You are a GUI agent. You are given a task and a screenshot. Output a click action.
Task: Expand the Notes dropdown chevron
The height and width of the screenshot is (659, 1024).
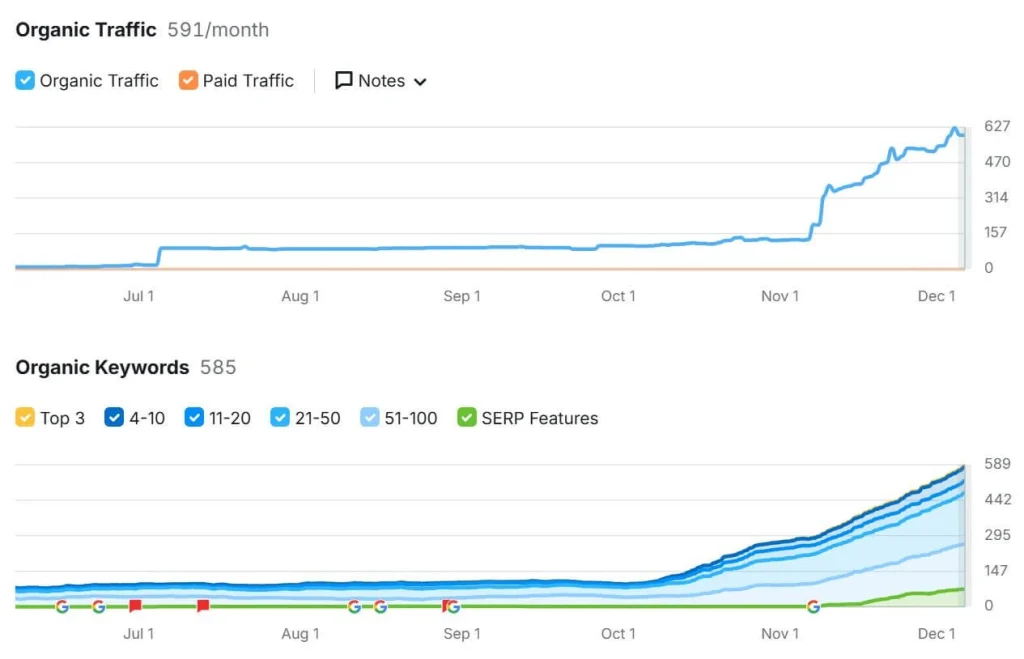[x=420, y=82]
